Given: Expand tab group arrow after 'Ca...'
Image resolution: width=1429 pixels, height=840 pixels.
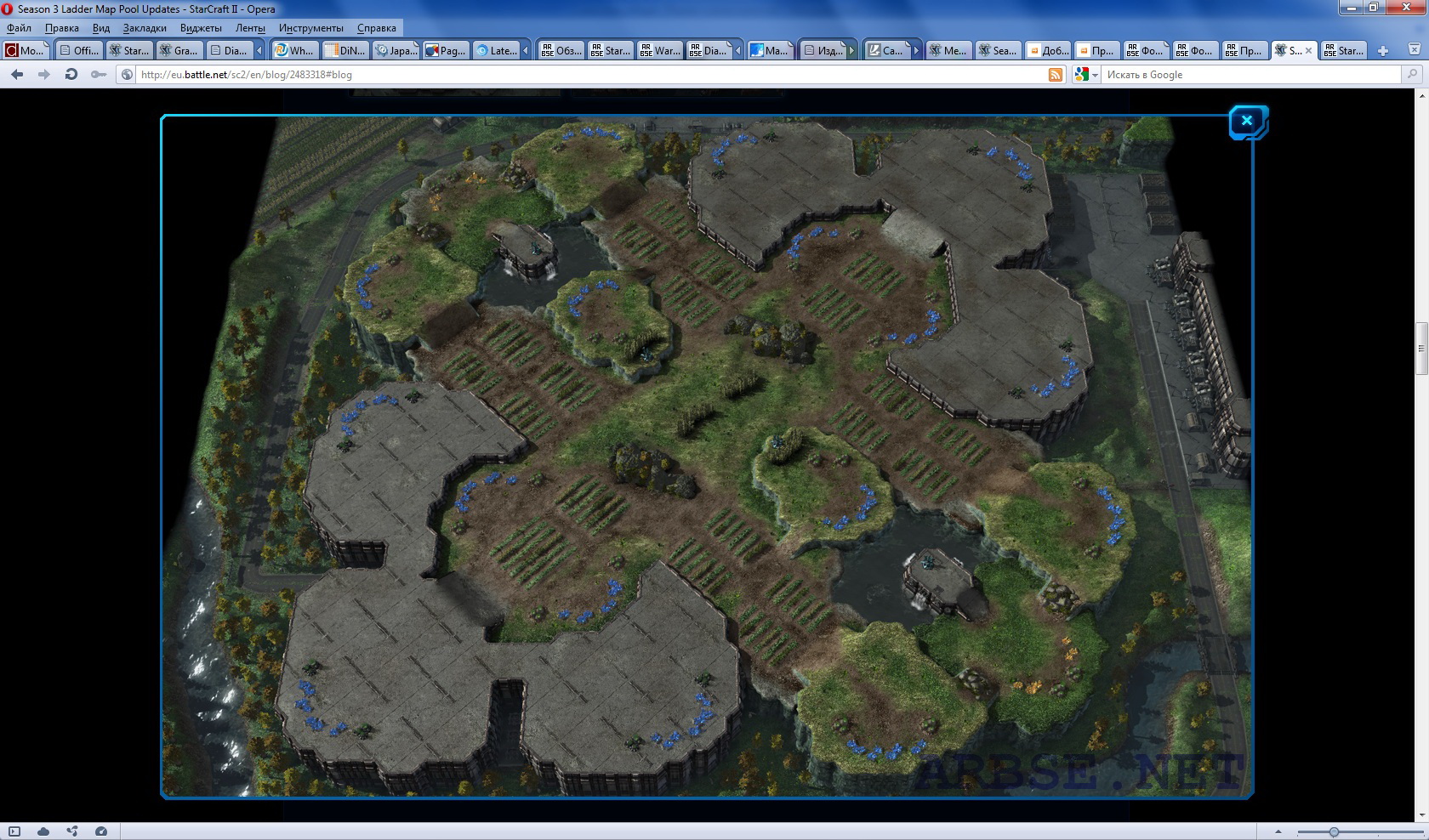Looking at the screenshot, I should [916, 51].
